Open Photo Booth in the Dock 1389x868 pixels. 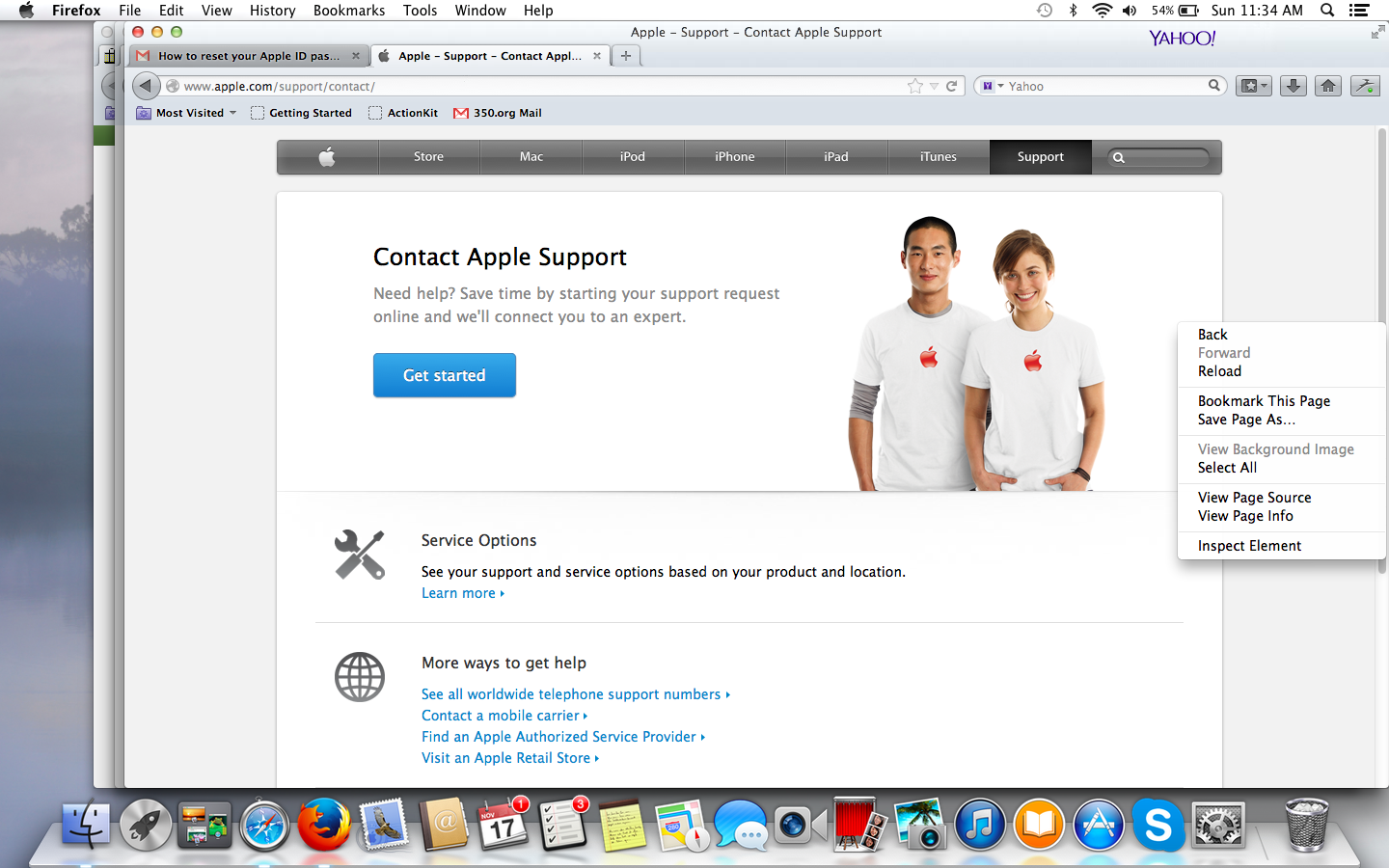860,825
